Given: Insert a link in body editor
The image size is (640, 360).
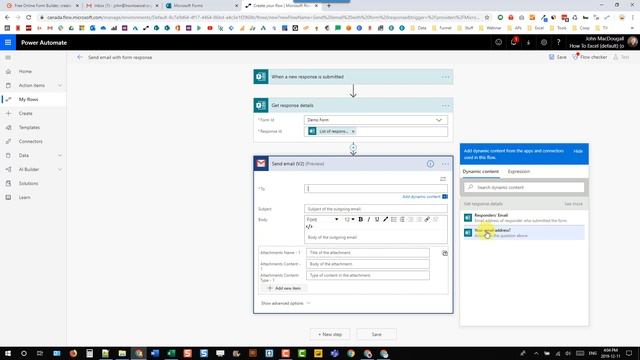Looking at the screenshot, I should pos(427,220).
